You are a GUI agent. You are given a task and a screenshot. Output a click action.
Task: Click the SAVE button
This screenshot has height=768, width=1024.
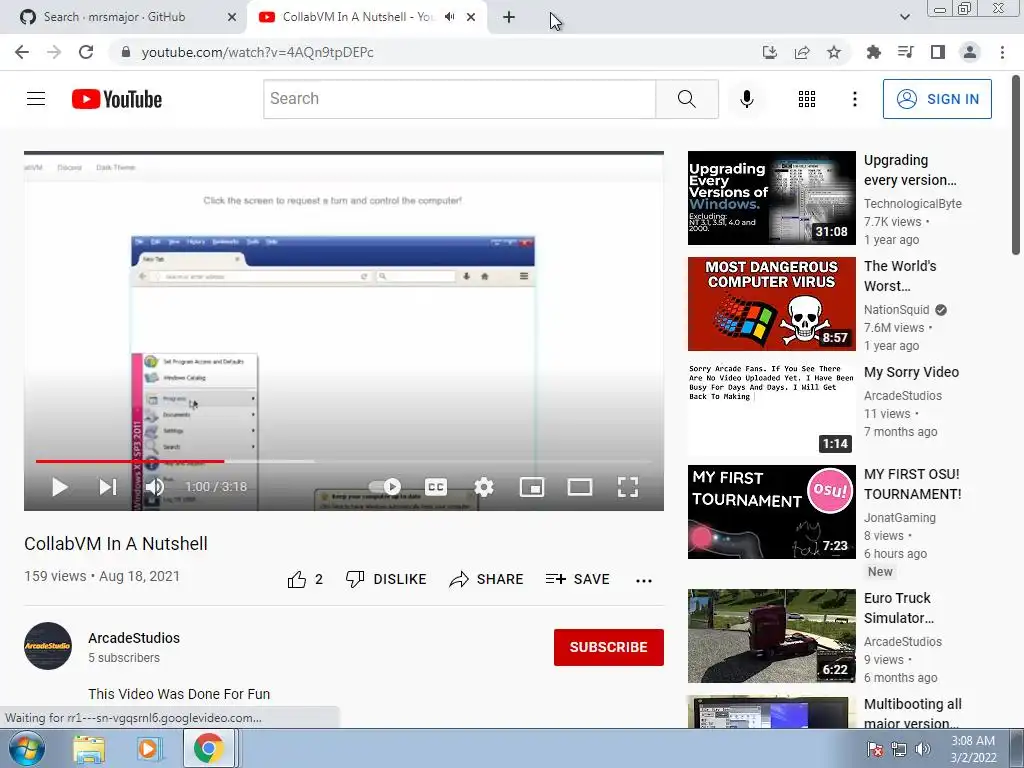[x=578, y=579]
